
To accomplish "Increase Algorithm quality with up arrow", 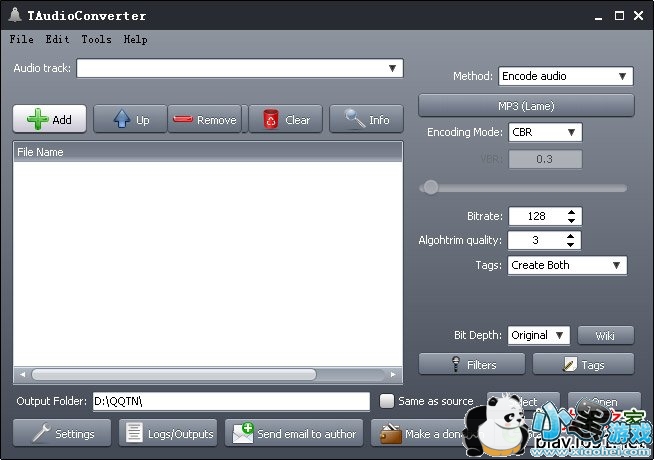I will (571, 236).
